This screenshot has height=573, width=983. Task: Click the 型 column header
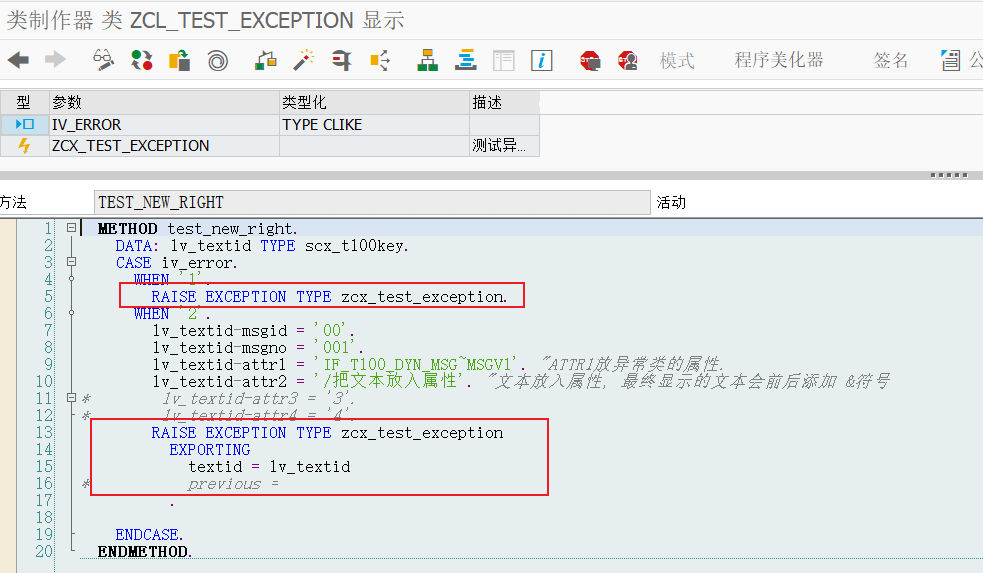pyautogui.click(x=24, y=102)
